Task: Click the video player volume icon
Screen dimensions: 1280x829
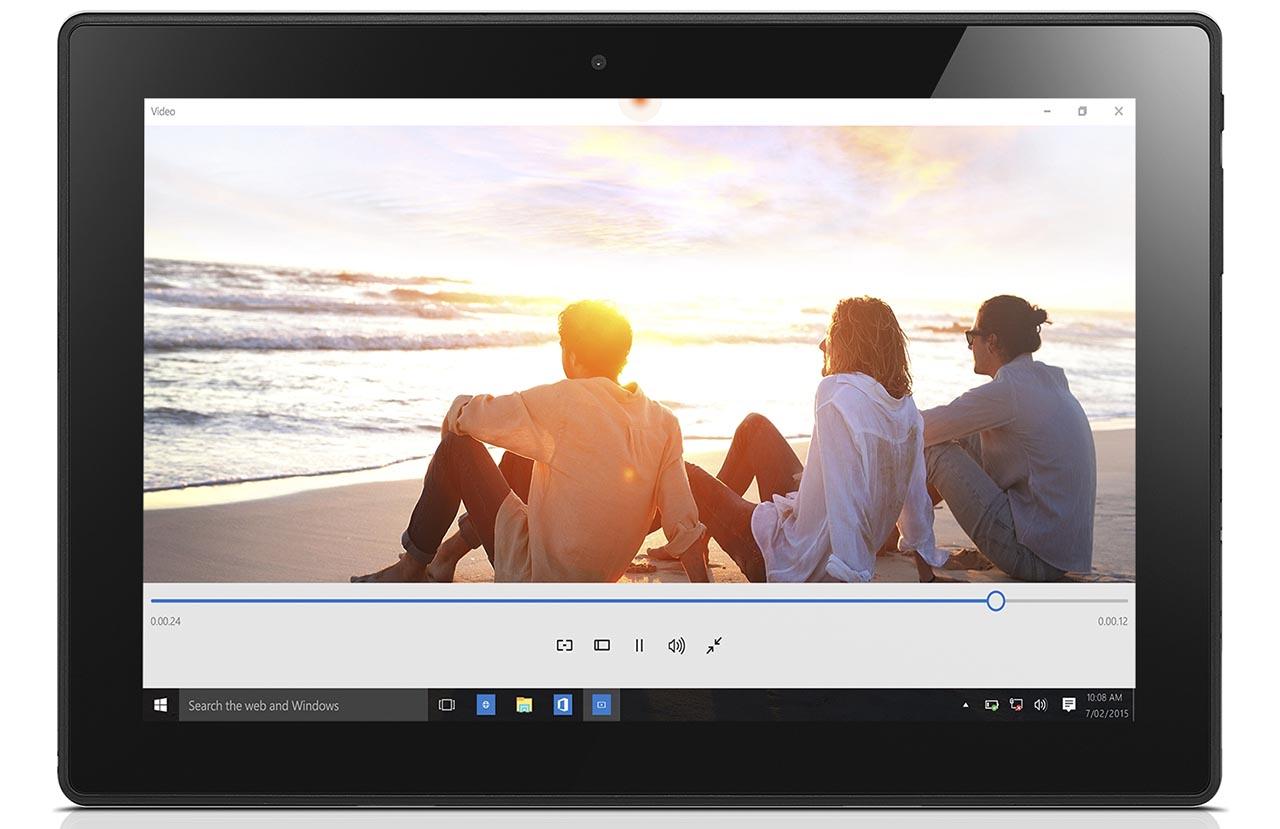Action: pos(676,646)
